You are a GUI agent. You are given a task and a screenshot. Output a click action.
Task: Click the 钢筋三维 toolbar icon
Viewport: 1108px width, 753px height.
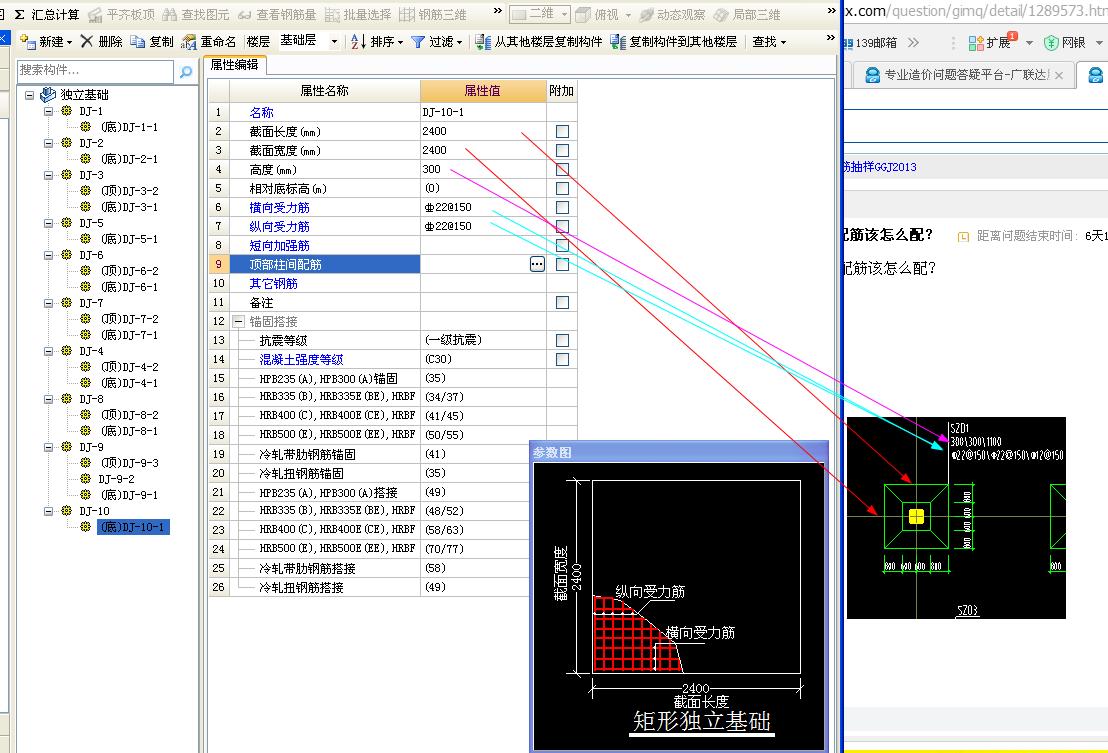pyautogui.click(x=407, y=14)
